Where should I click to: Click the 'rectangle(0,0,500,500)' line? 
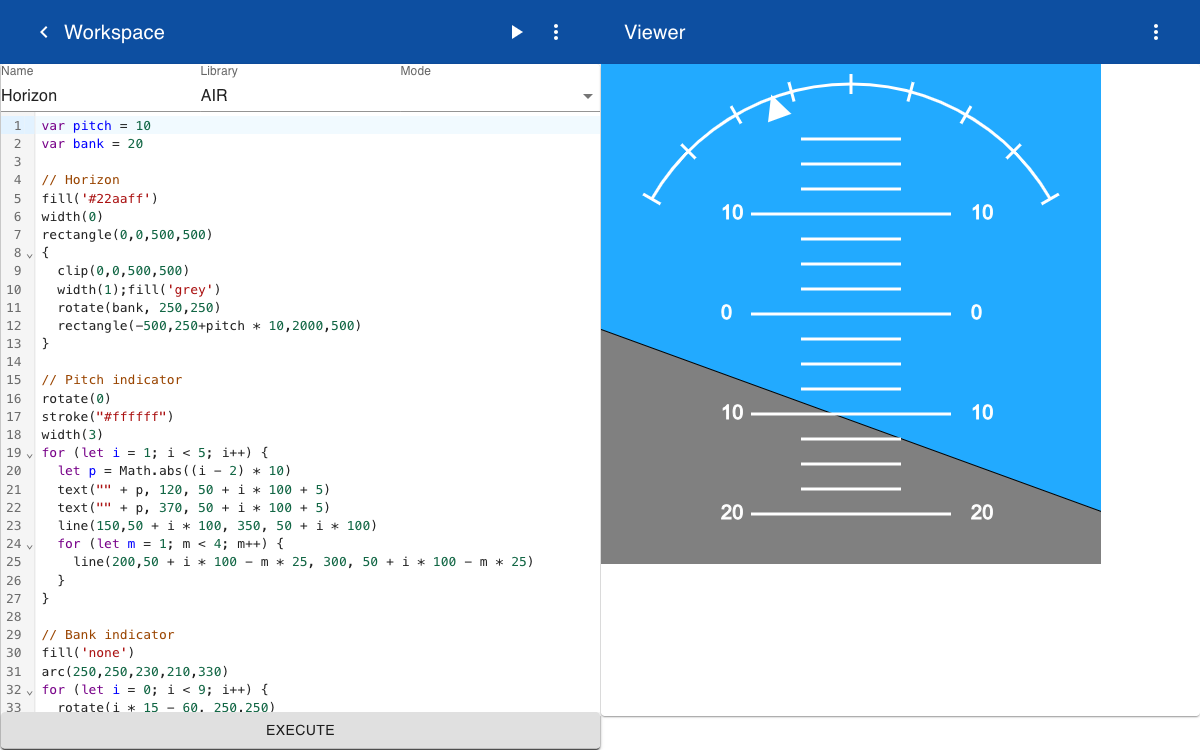pos(127,235)
